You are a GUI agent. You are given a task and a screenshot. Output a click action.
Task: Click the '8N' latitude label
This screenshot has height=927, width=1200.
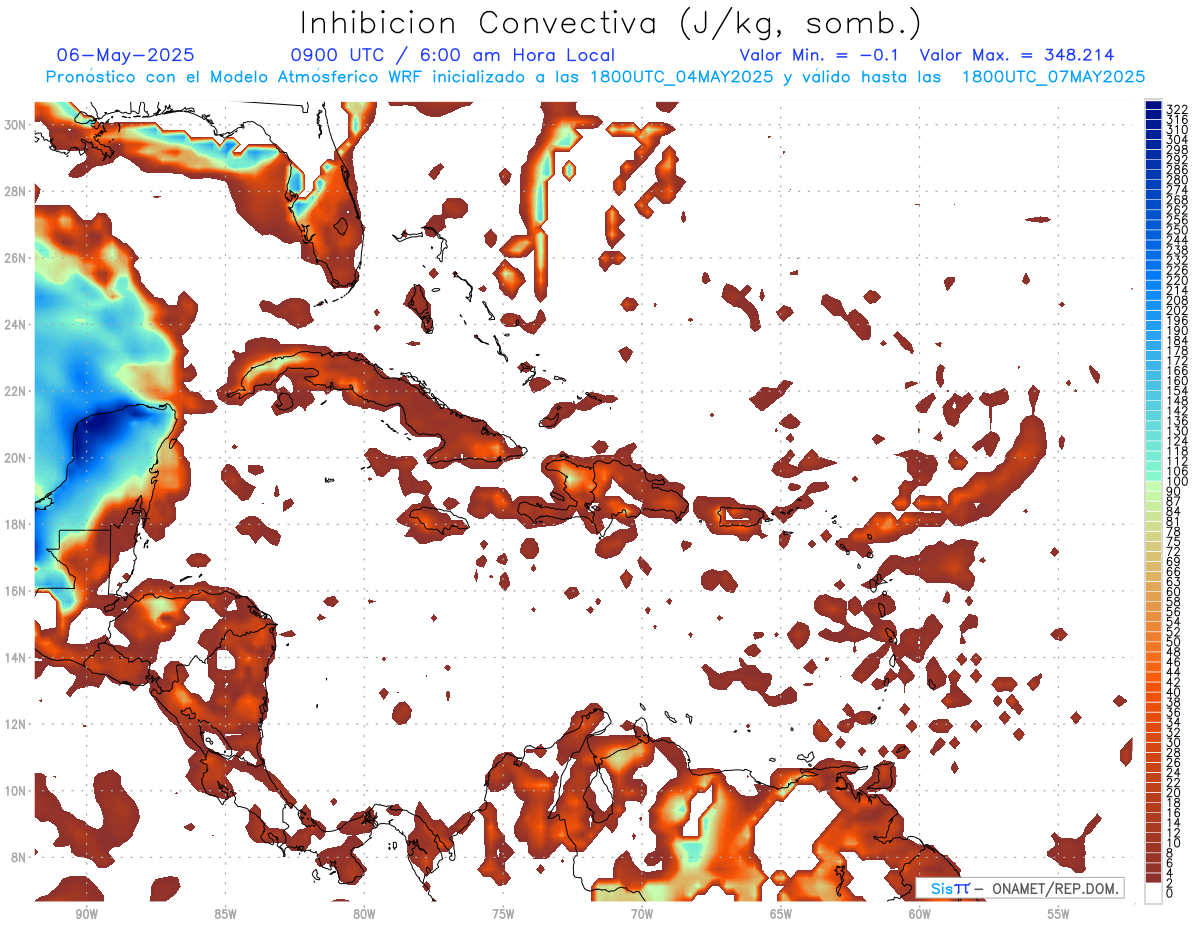pyautogui.click(x=19, y=857)
